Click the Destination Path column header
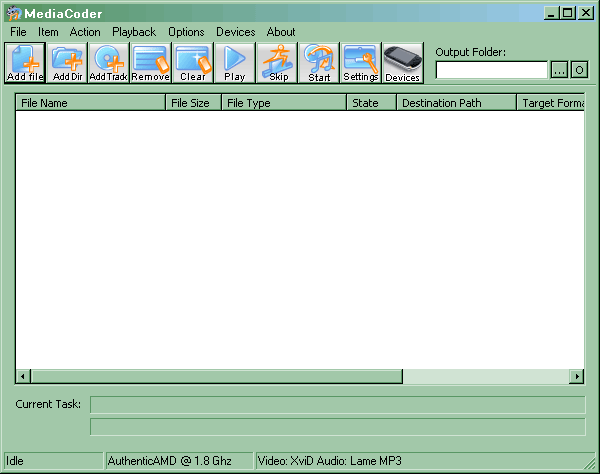 click(x=457, y=103)
